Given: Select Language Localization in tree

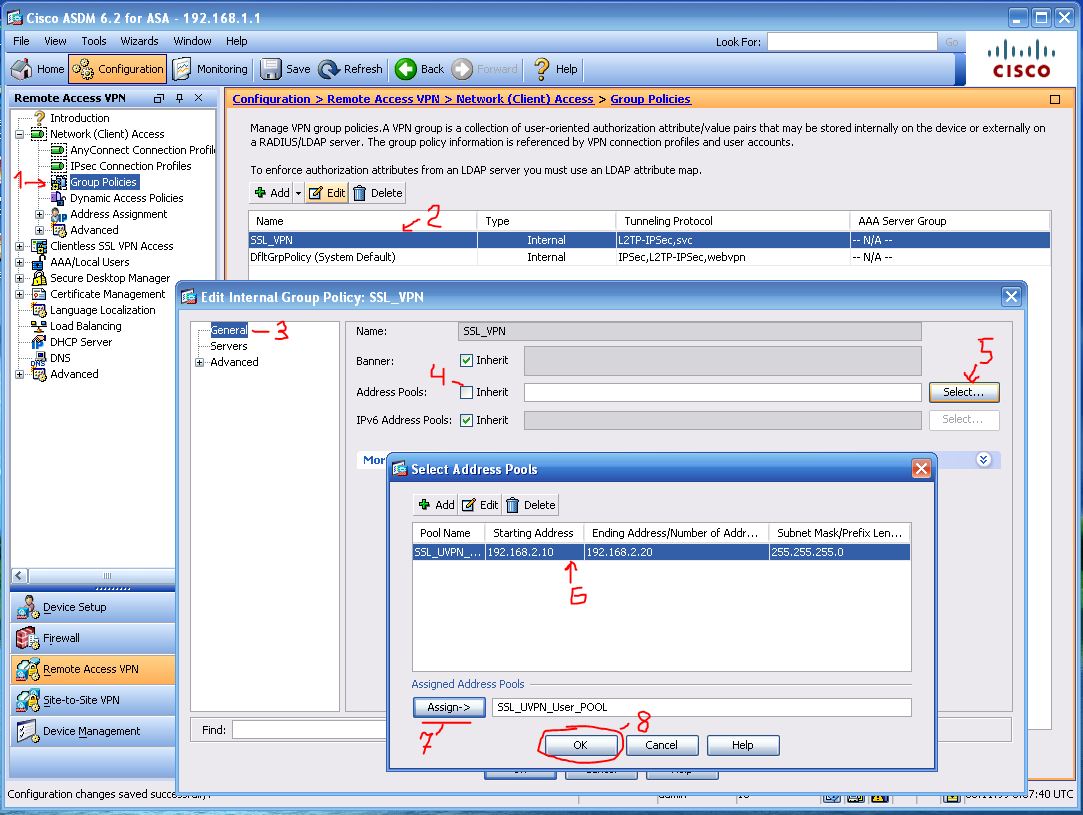Looking at the screenshot, I should pos(102,310).
